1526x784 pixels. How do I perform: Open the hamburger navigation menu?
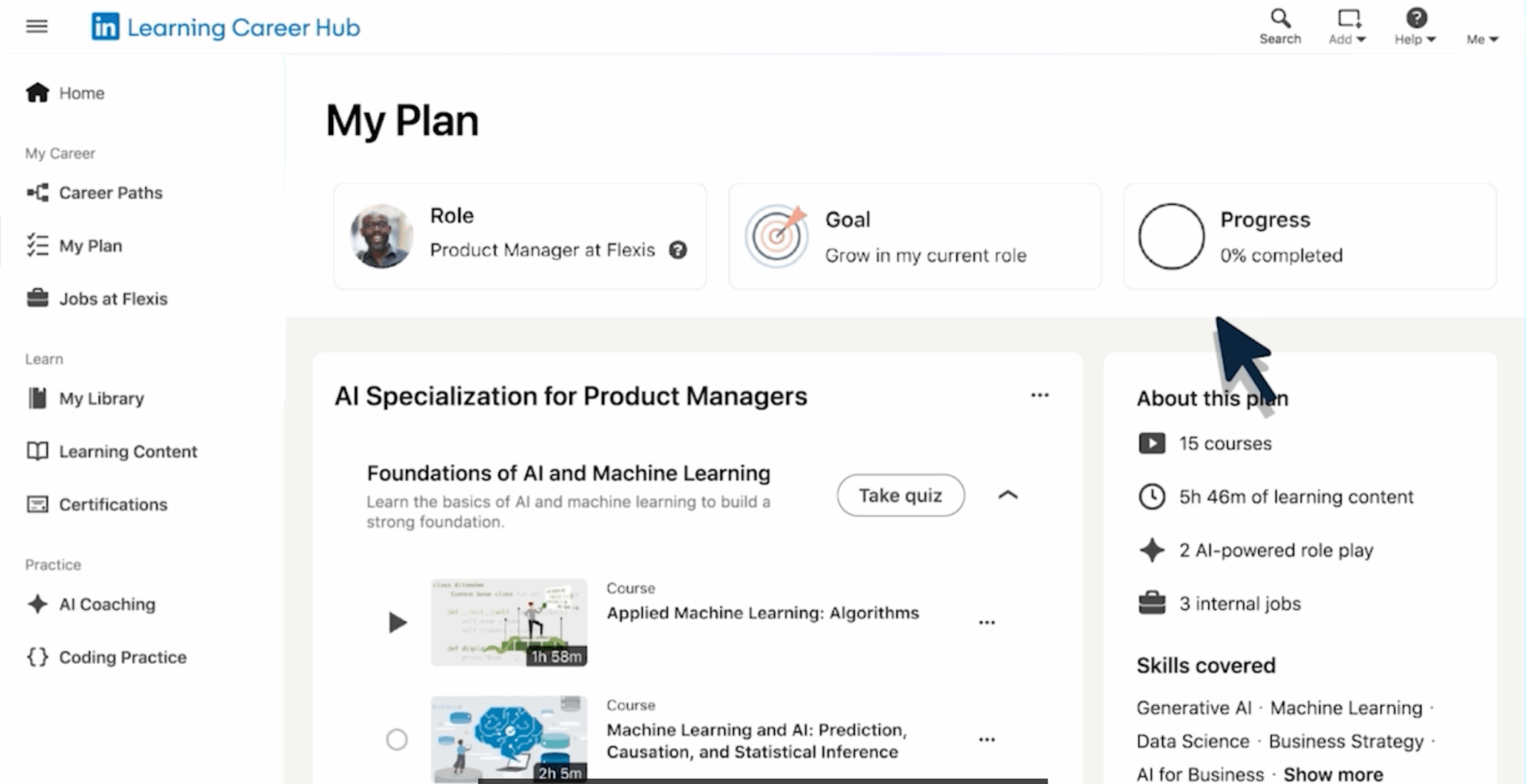coord(37,27)
